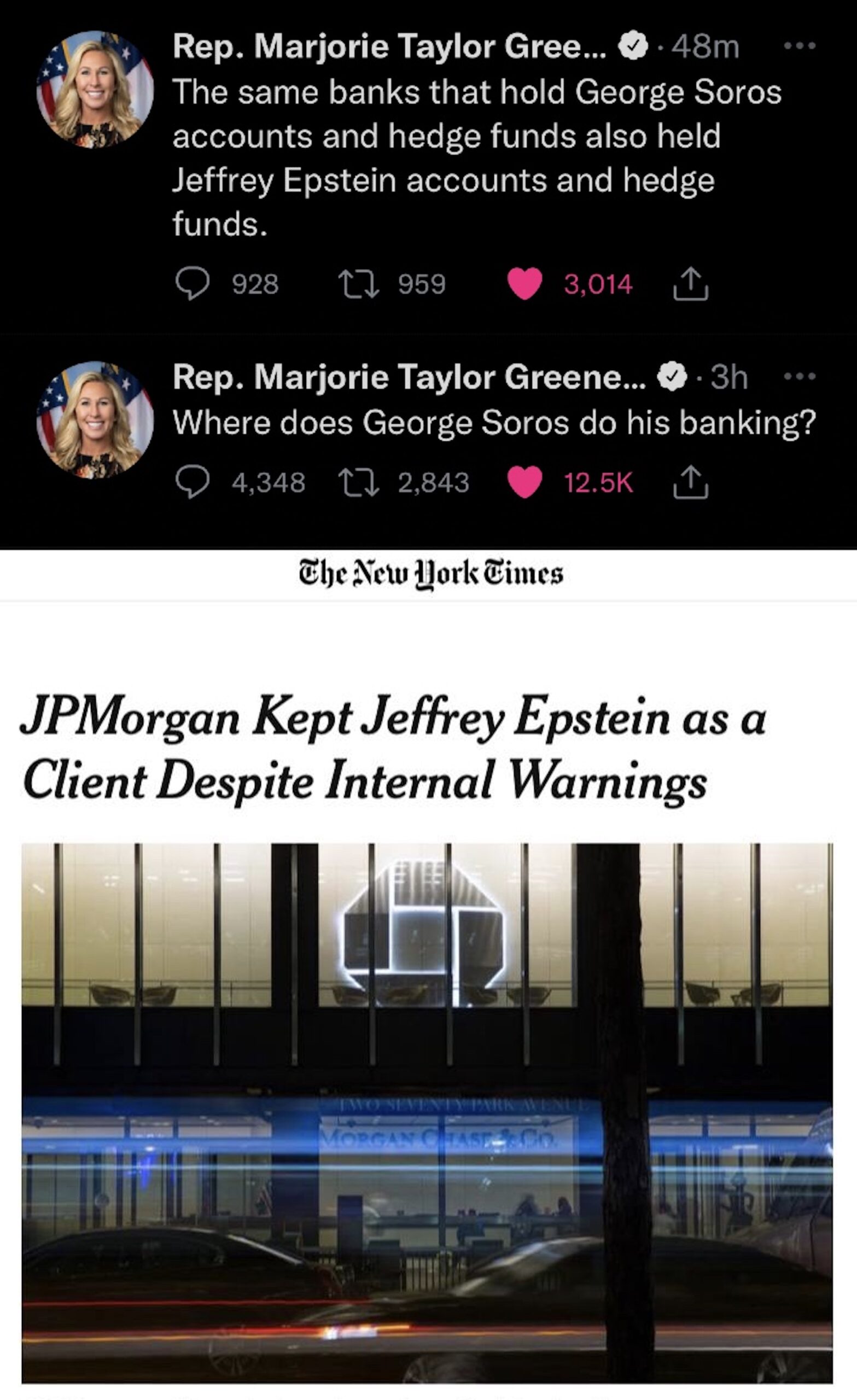857x1400 pixels.
Task: Click the author name on the 48m tweet
Action: click(x=389, y=46)
